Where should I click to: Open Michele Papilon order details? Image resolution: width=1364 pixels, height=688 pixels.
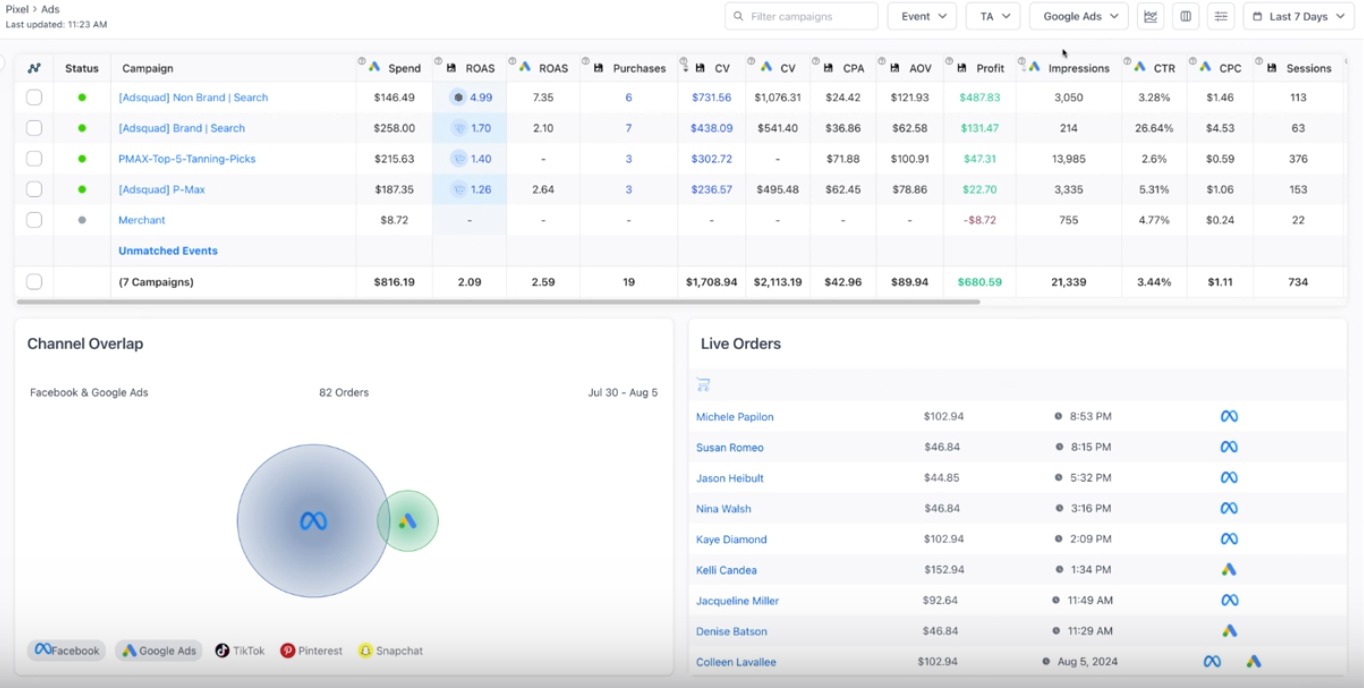[x=735, y=416]
